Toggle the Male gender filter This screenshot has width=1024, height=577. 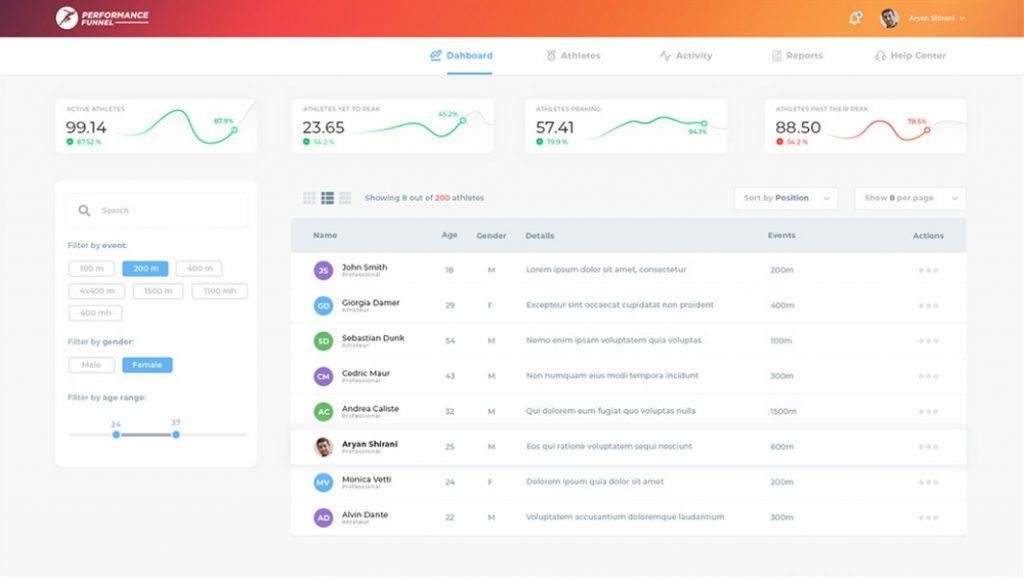point(91,365)
